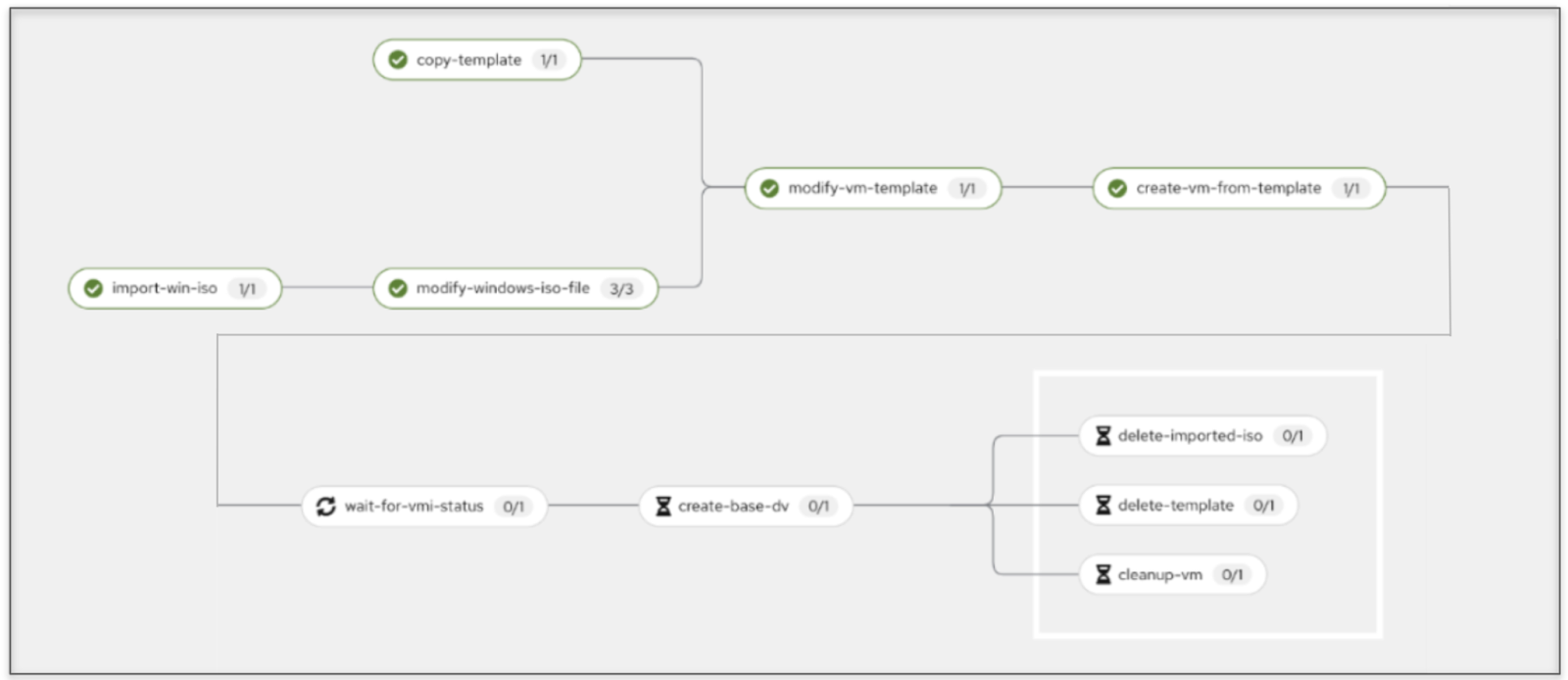Click the hourglass icon on create-base-dv
The width and height of the screenshot is (1568, 680).
pos(662,507)
